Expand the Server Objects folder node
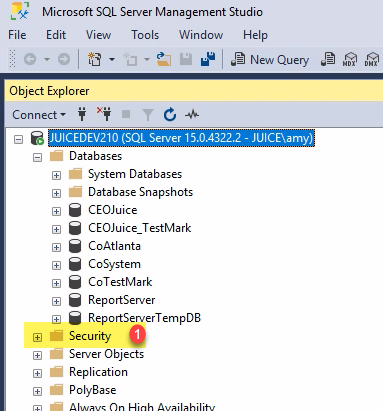Viewport: 383px width, 411px height. pyautogui.click(x=37, y=355)
